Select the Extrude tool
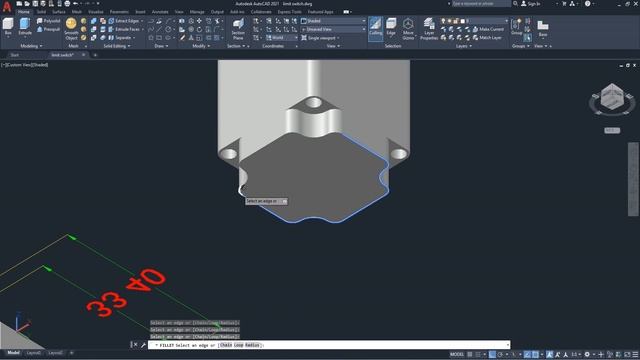The image size is (640, 360). 25,27
